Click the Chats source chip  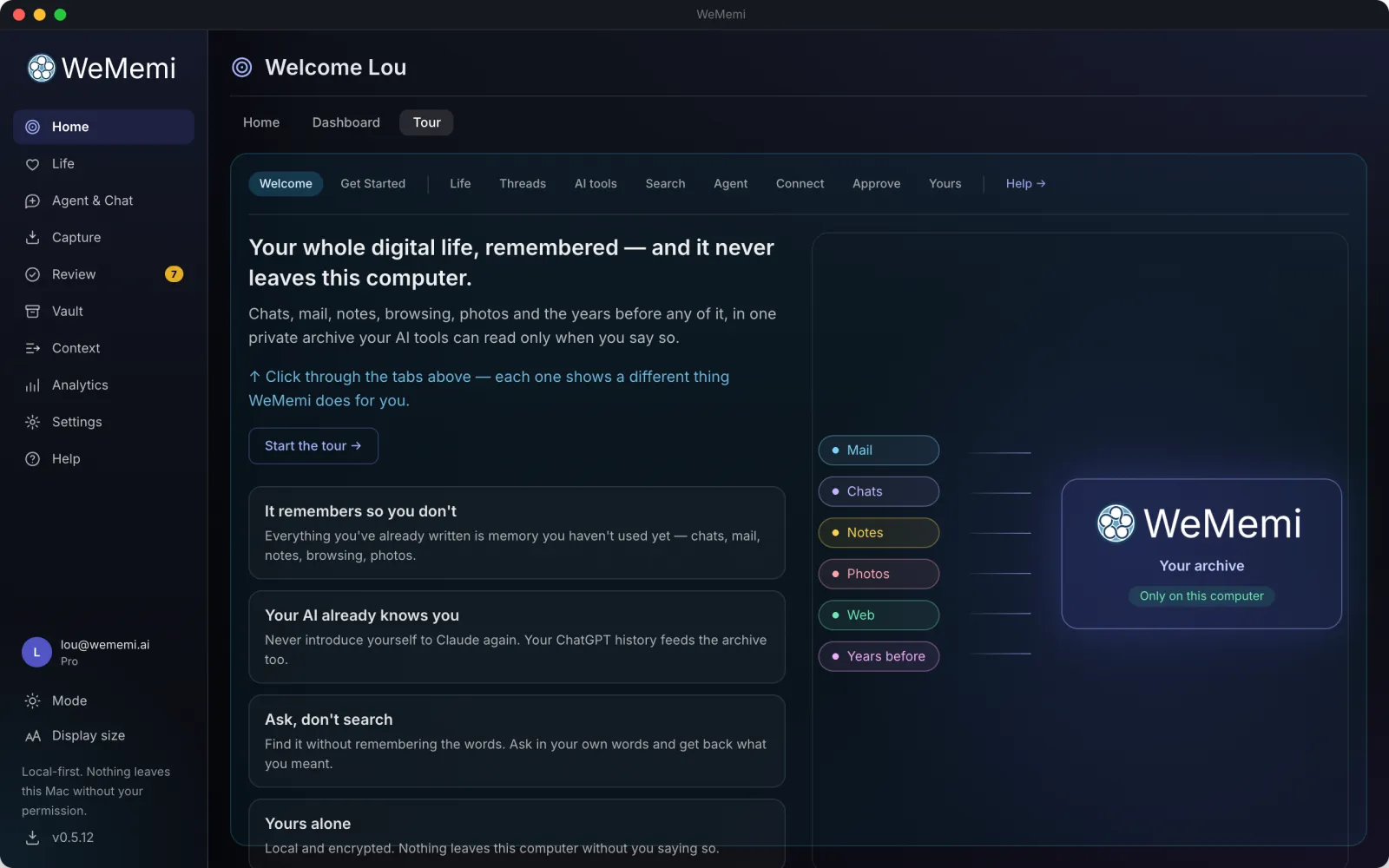click(879, 491)
